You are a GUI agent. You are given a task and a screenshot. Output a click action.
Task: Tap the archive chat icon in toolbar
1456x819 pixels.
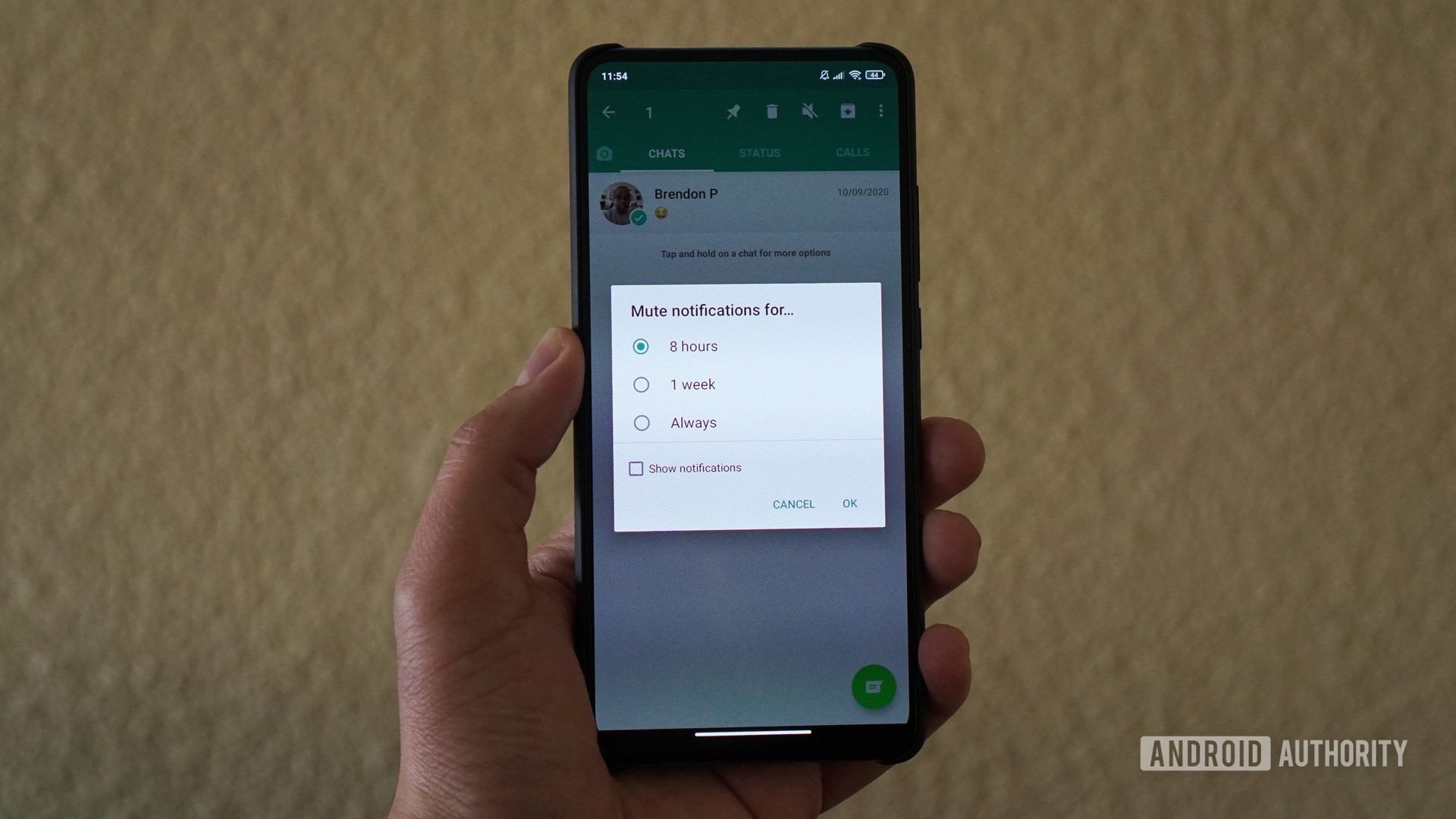847,112
